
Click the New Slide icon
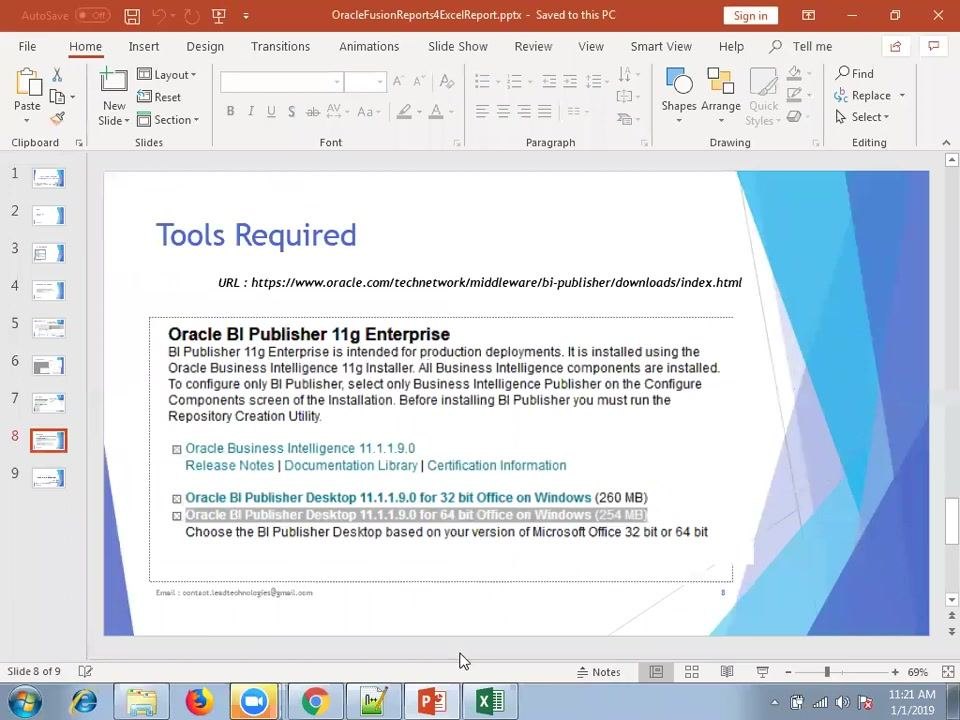point(113,80)
